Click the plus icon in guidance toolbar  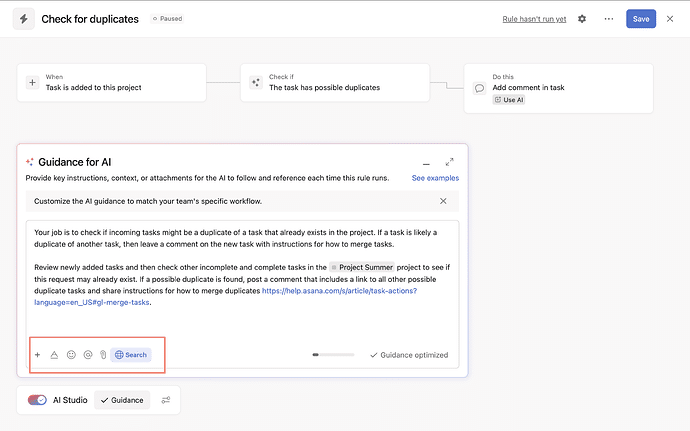click(x=38, y=355)
